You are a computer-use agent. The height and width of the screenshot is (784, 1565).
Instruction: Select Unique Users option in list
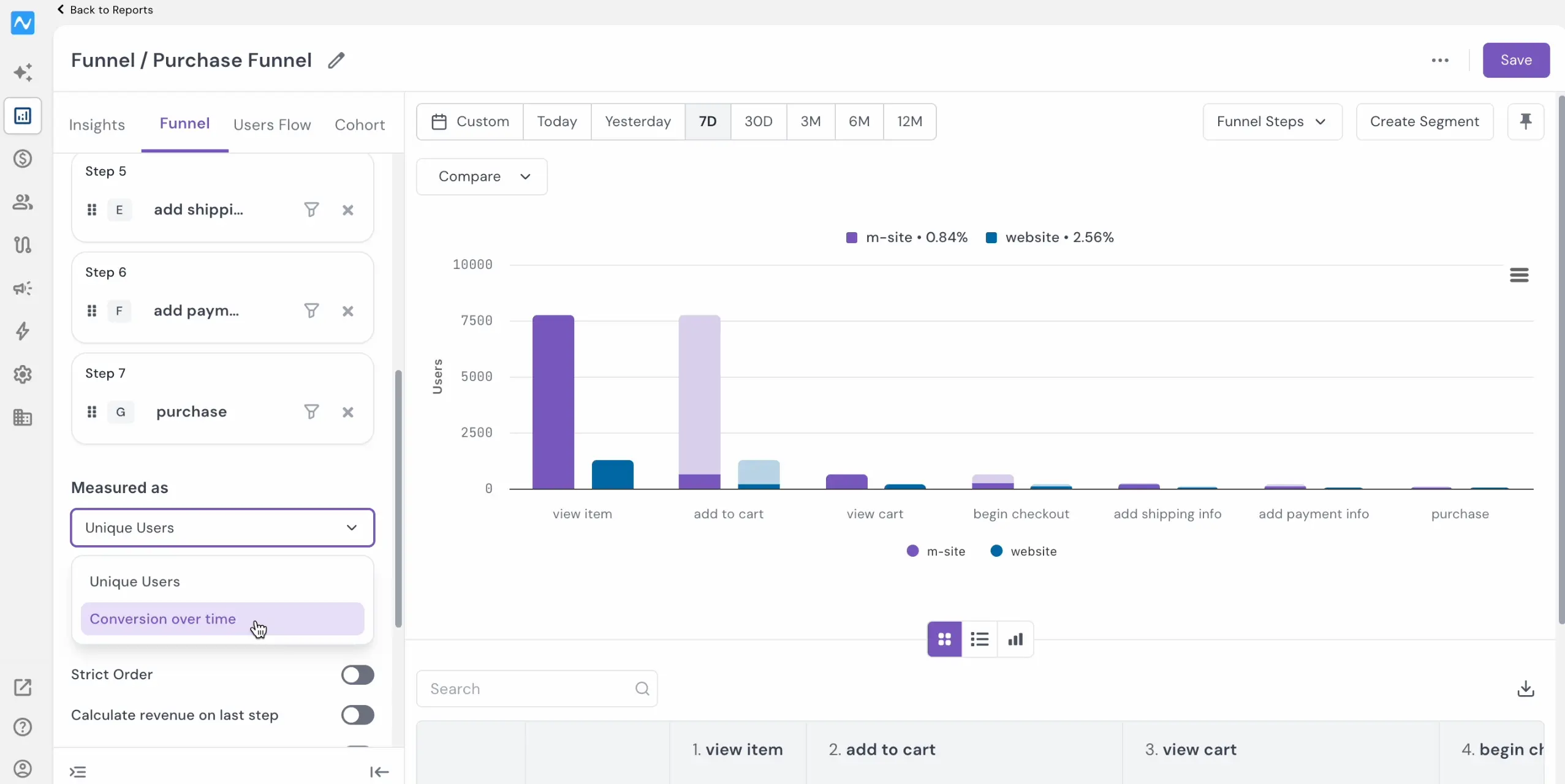pyautogui.click(x=222, y=581)
